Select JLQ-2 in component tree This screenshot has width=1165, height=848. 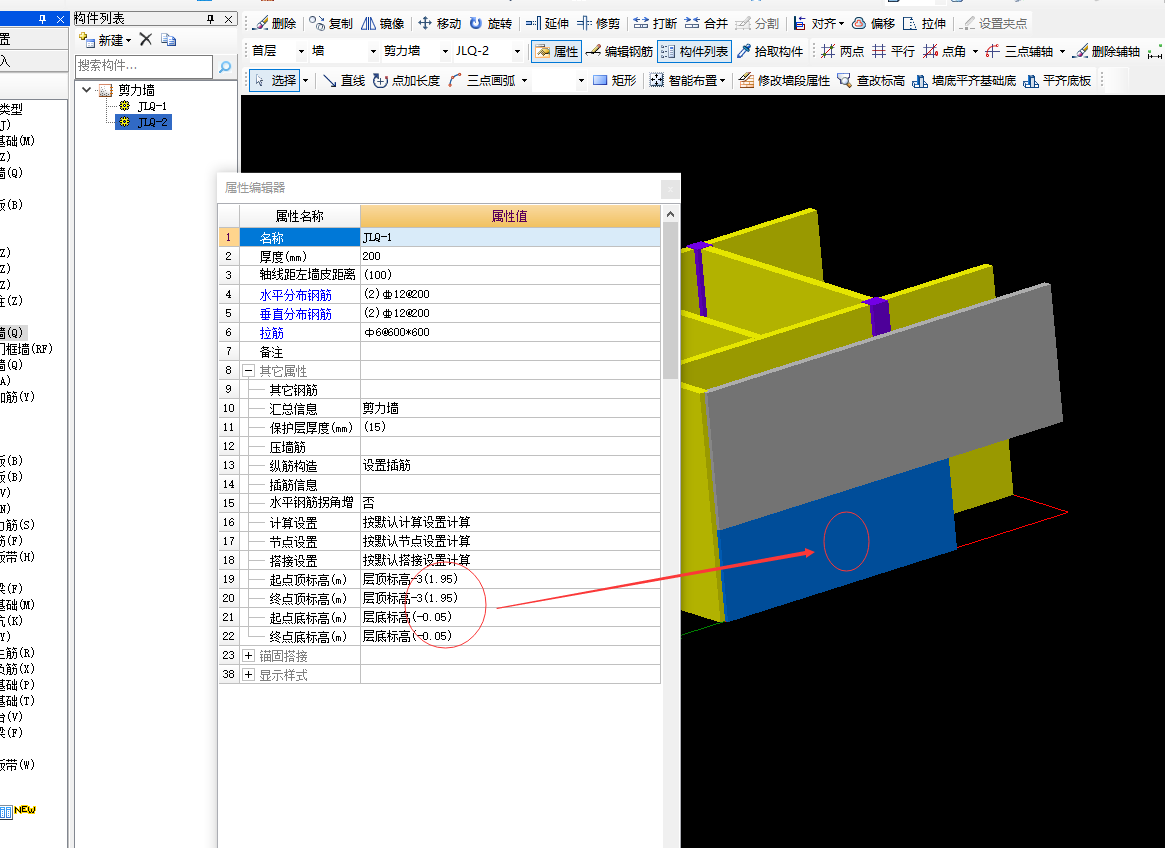click(144, 122)
